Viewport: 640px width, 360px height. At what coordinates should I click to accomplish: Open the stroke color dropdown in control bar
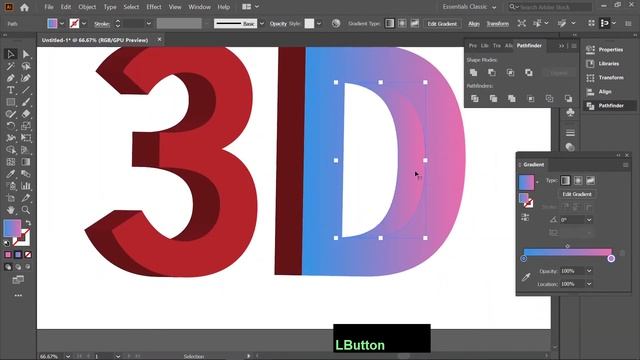[84, 24]
